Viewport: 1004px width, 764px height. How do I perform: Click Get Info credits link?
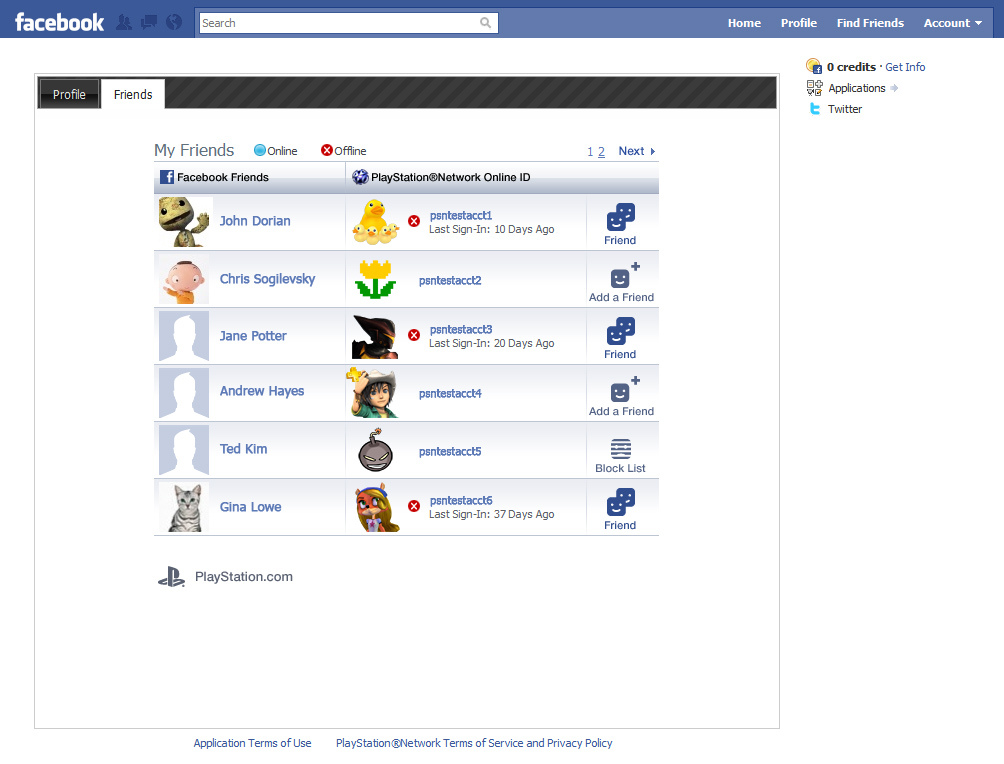tap(905, 67)
